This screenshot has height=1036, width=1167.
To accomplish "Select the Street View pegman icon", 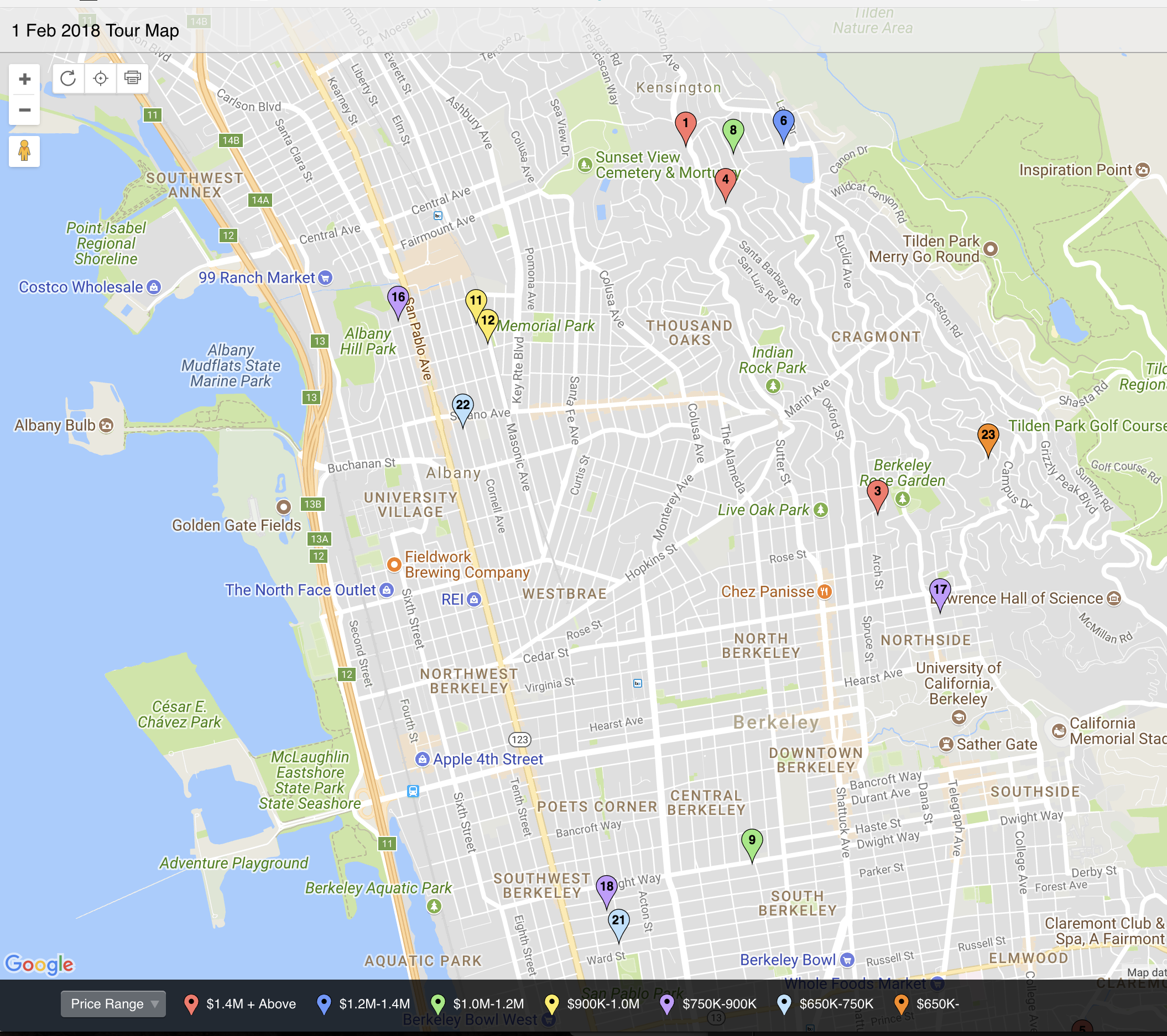I will pyautogui.click(x=24, y=151).
